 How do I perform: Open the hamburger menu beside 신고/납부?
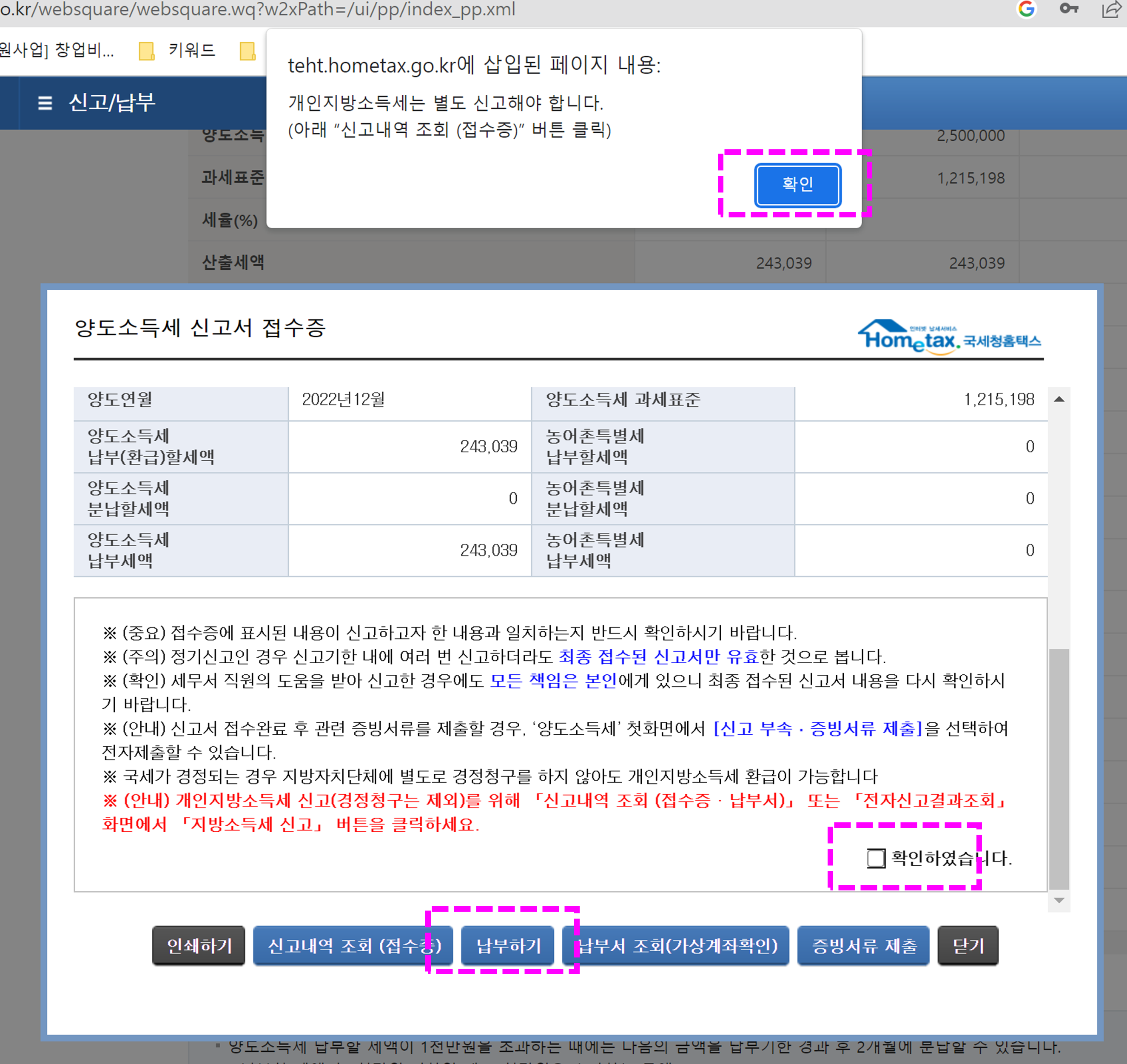45,103
